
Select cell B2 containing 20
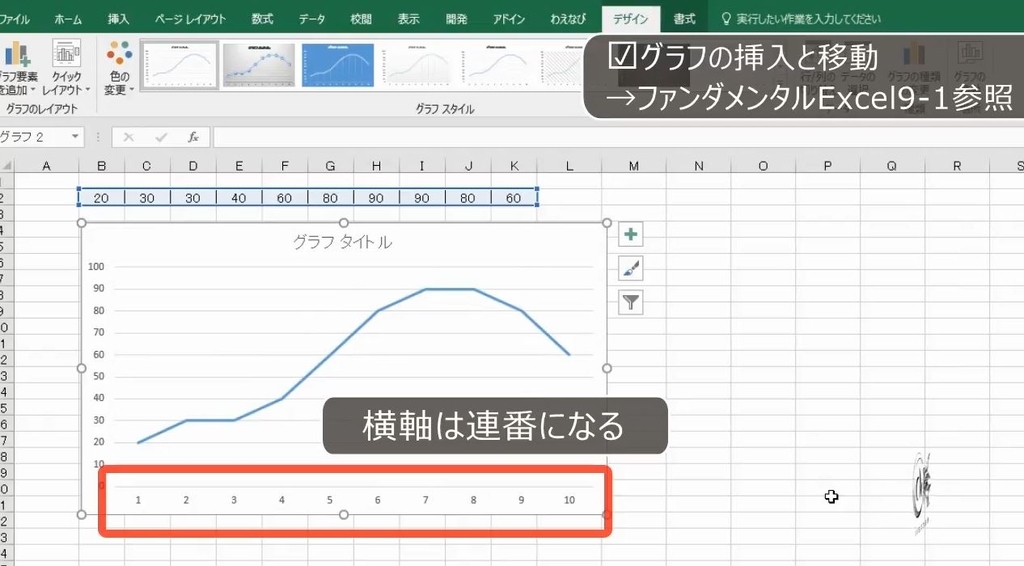click(101, 198)
